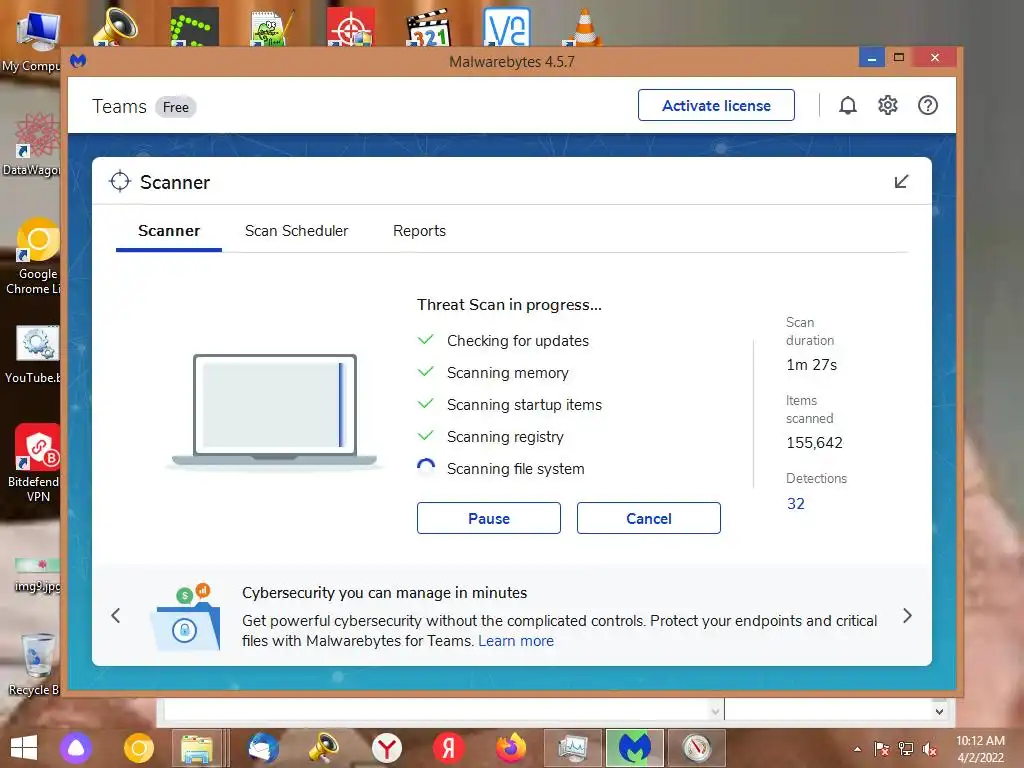The height and width of the screenshot is (768, 1024).
Task: Click the muted volume tray icon
Action: 930,748
